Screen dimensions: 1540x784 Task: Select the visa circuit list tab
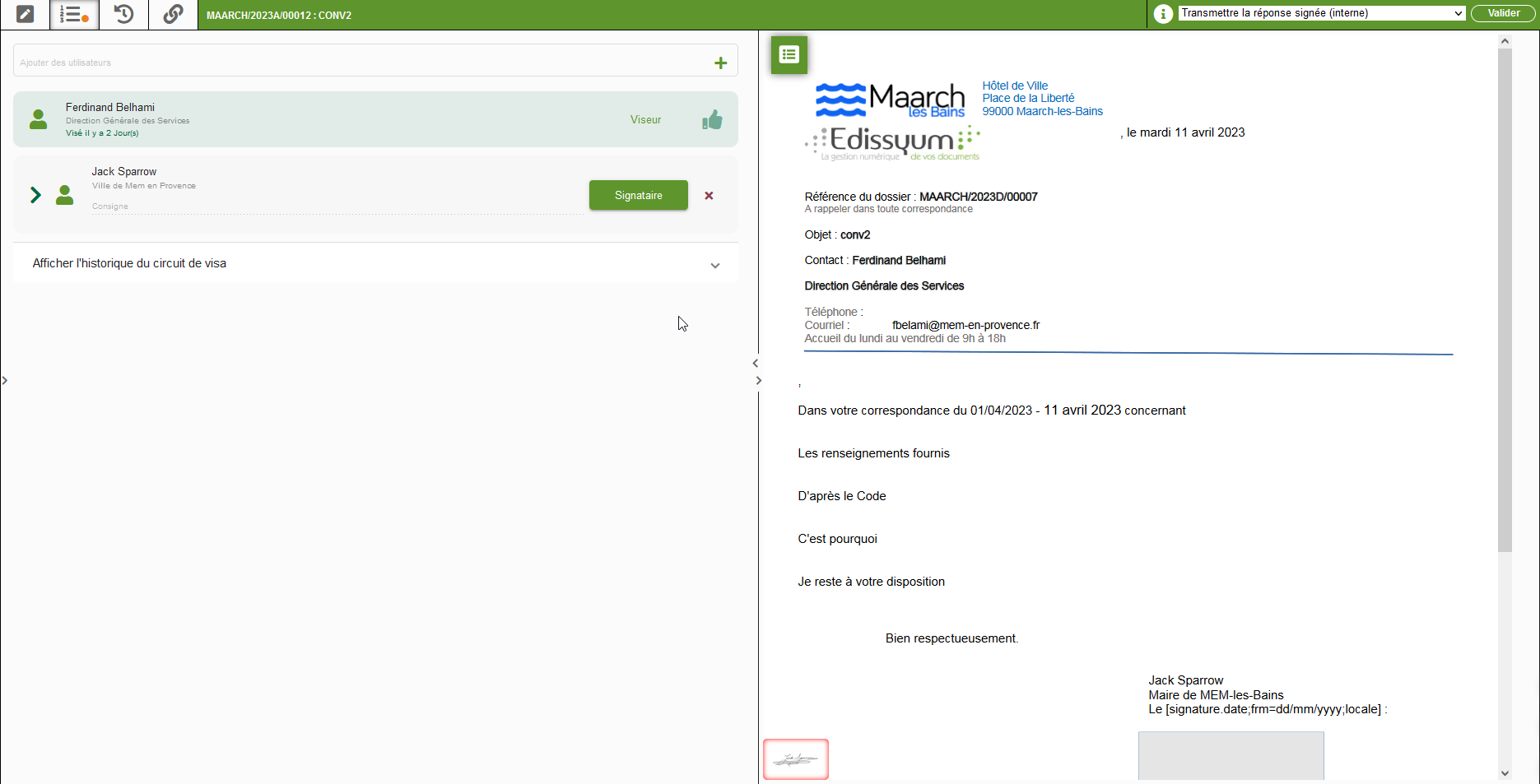tap(74, 15)
